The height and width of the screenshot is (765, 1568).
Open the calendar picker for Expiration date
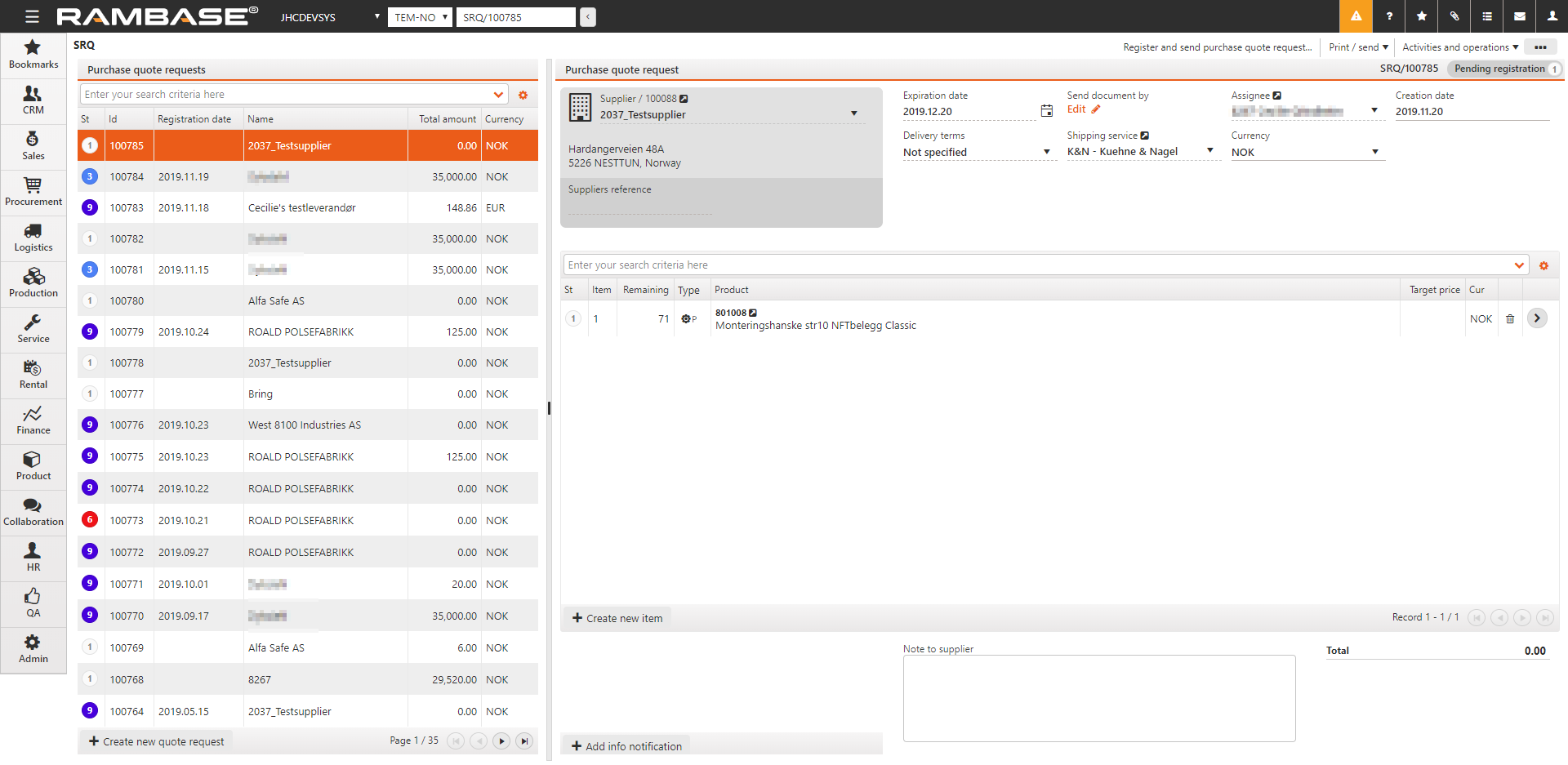pos(1046,111)
